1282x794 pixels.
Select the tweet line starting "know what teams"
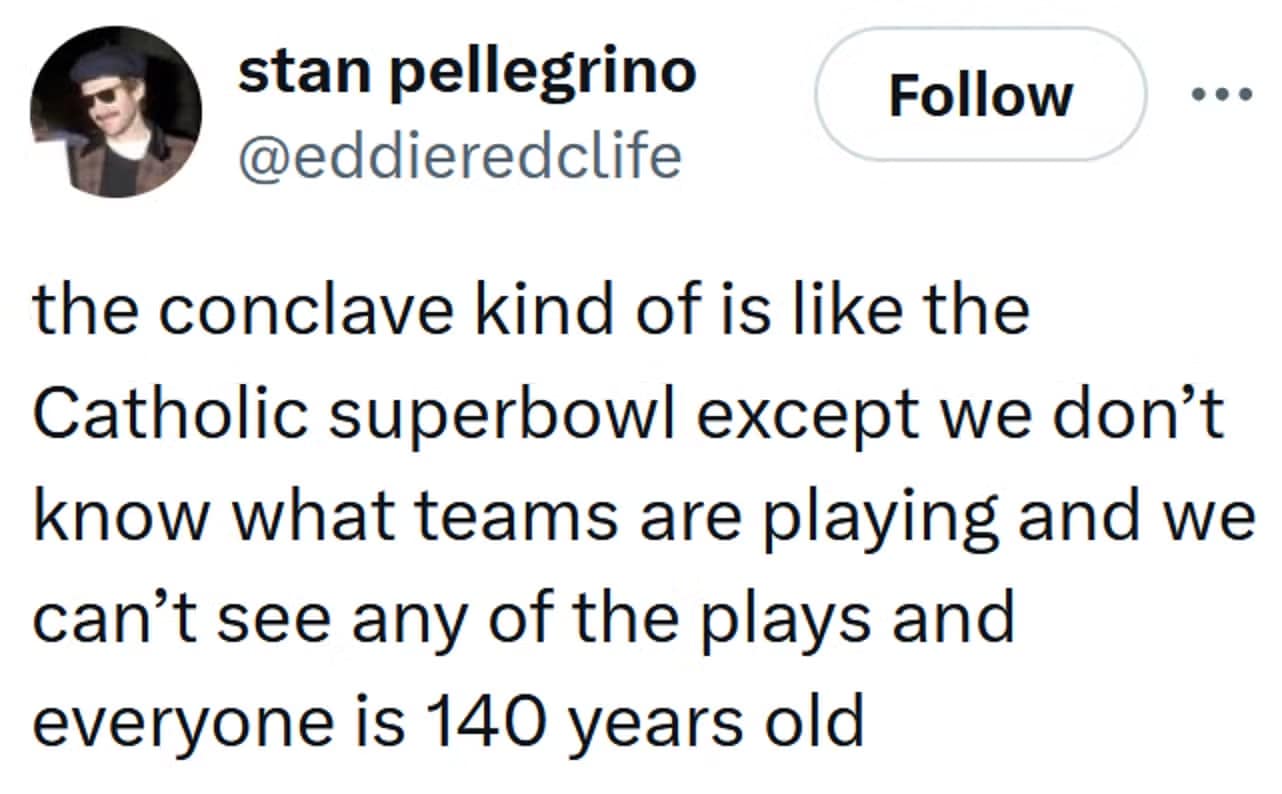(x=645, y=518)
